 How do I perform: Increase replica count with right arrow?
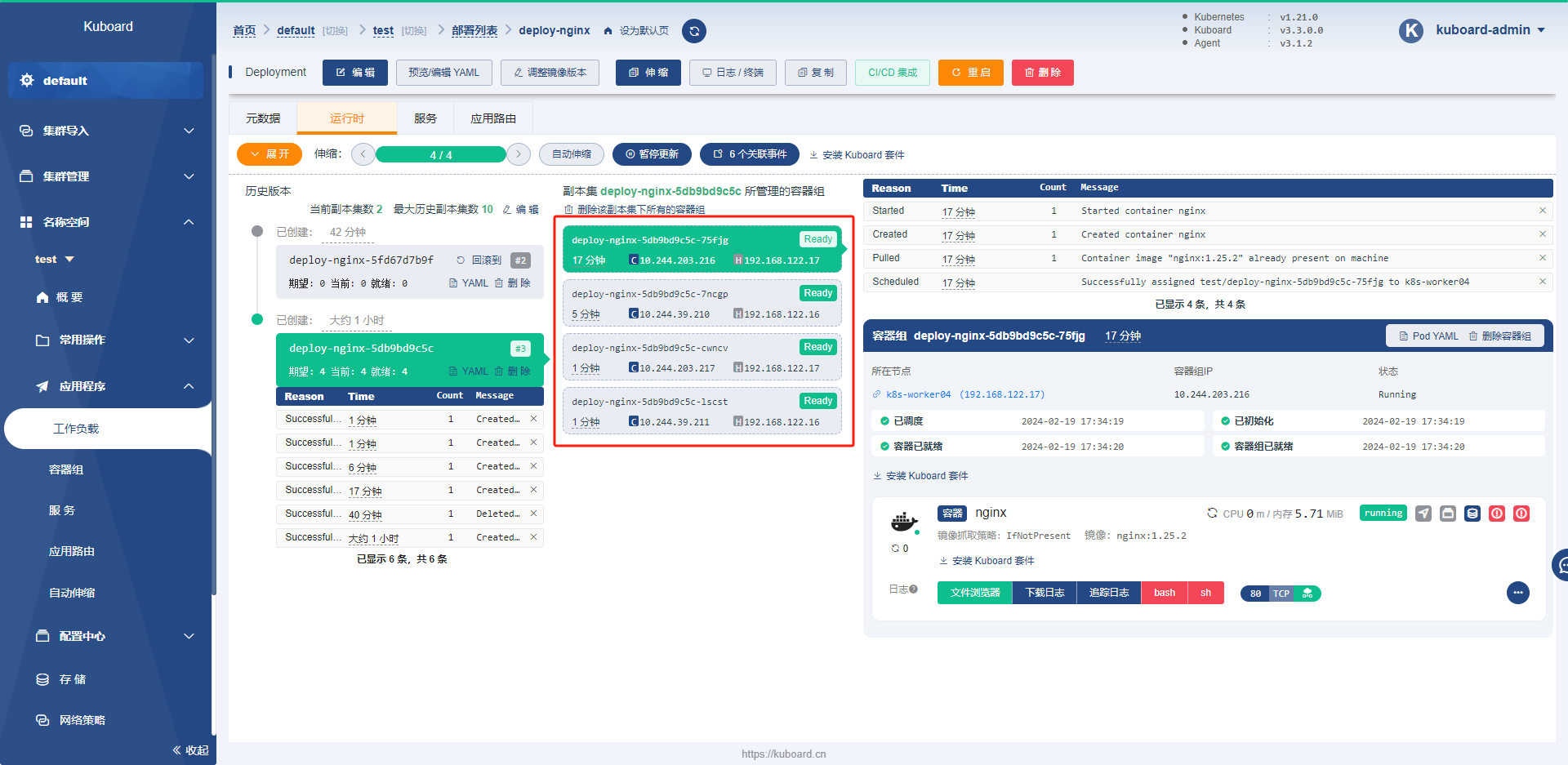[519, 154]
